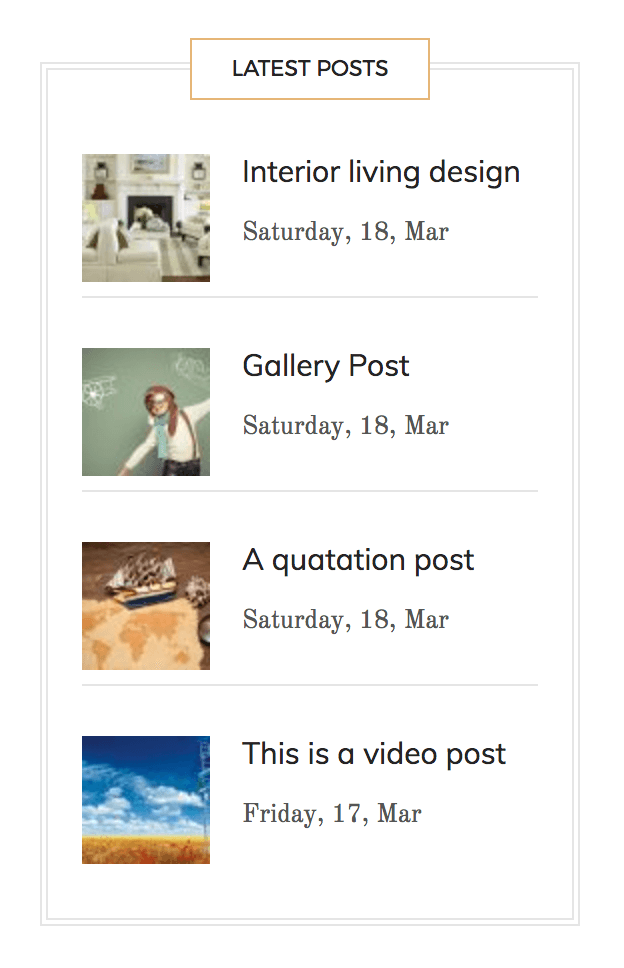Open the Interior living design post title
Viewport: 624px width, 968px height.
point(381,172)
